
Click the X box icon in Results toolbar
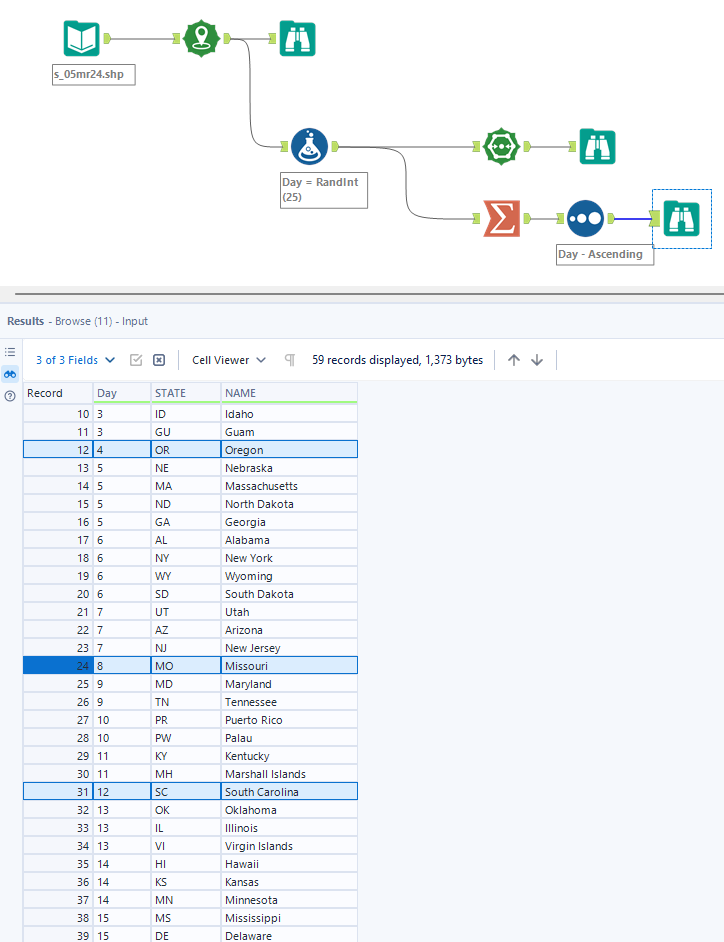[159, 360]
